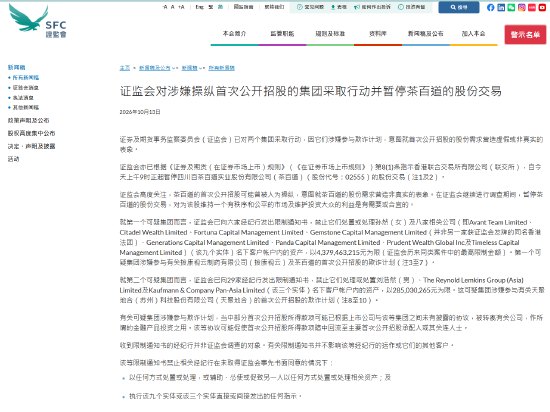The image size is (550, 412).
Task: Open the megaphone complaint link
Action: (372, 7)
